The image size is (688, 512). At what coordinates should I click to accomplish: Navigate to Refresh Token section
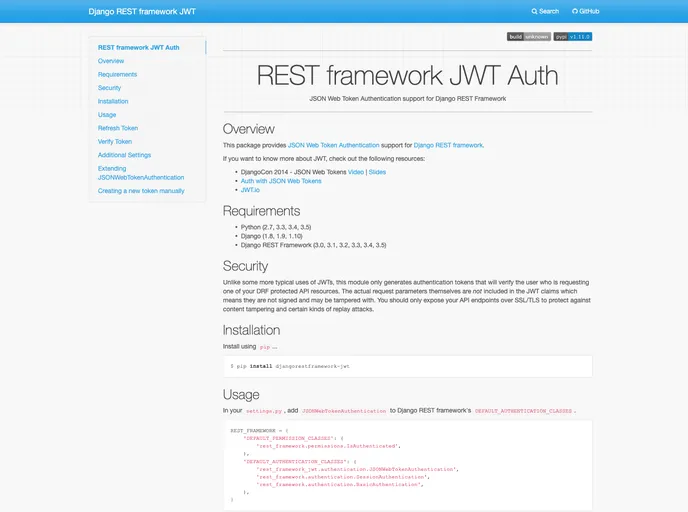[118, 128]
